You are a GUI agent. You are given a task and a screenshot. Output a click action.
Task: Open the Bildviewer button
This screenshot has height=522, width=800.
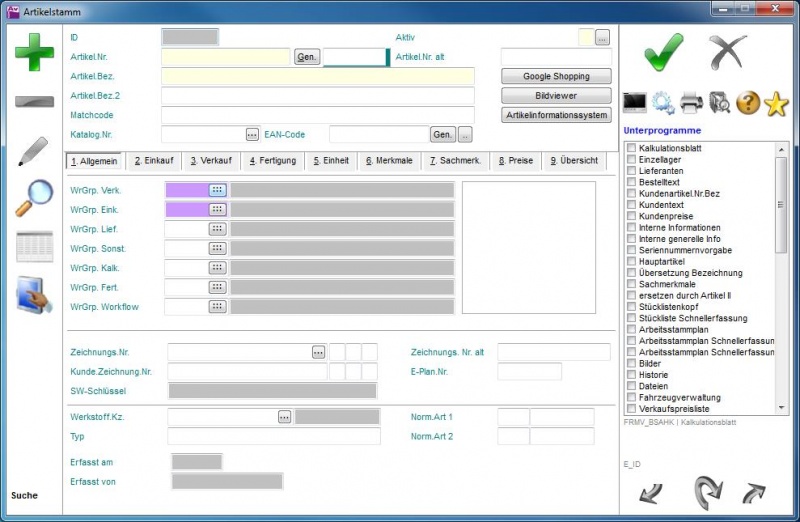pos(556,96)
